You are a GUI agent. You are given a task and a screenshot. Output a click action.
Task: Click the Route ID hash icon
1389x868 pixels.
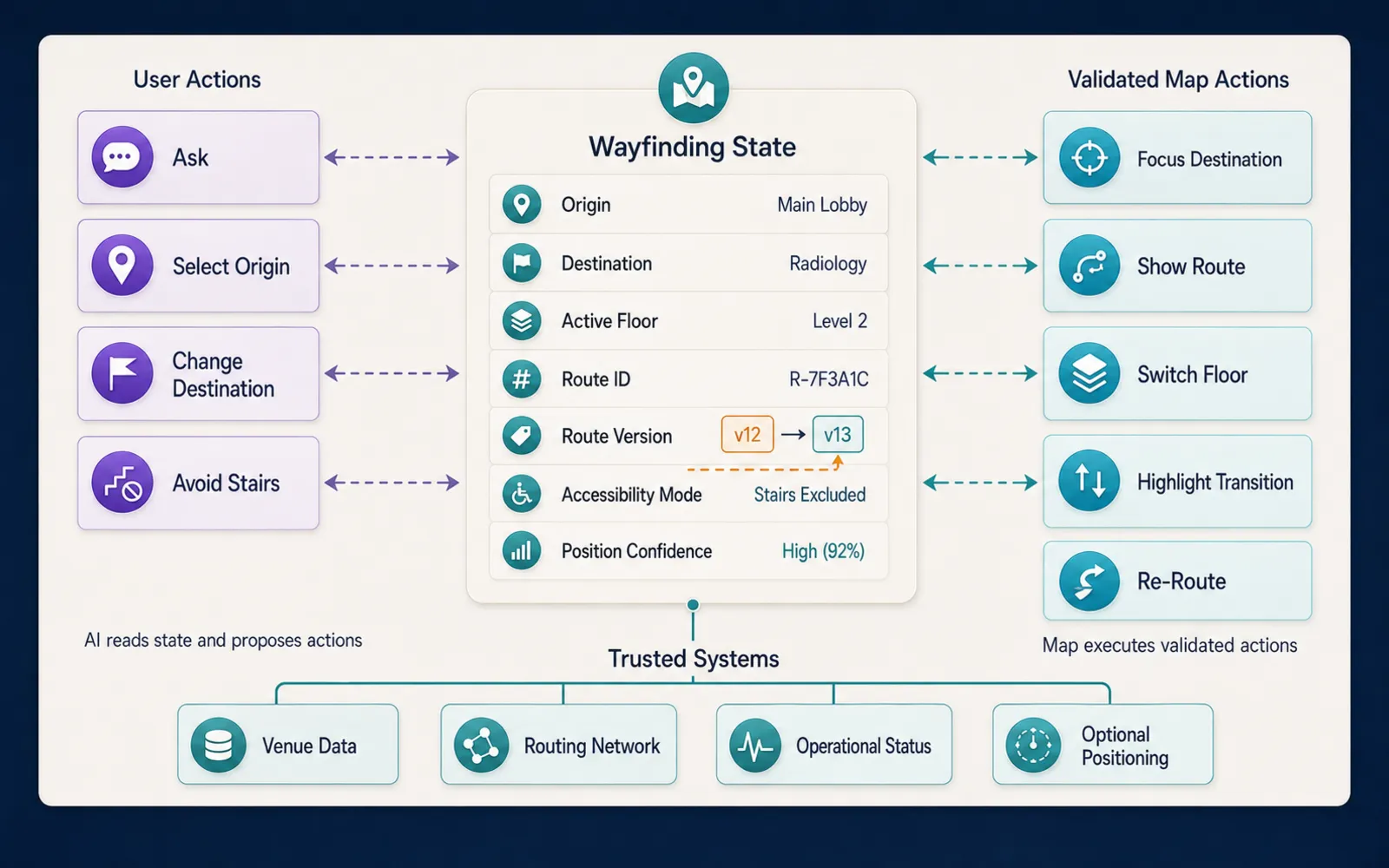(522, 379)
